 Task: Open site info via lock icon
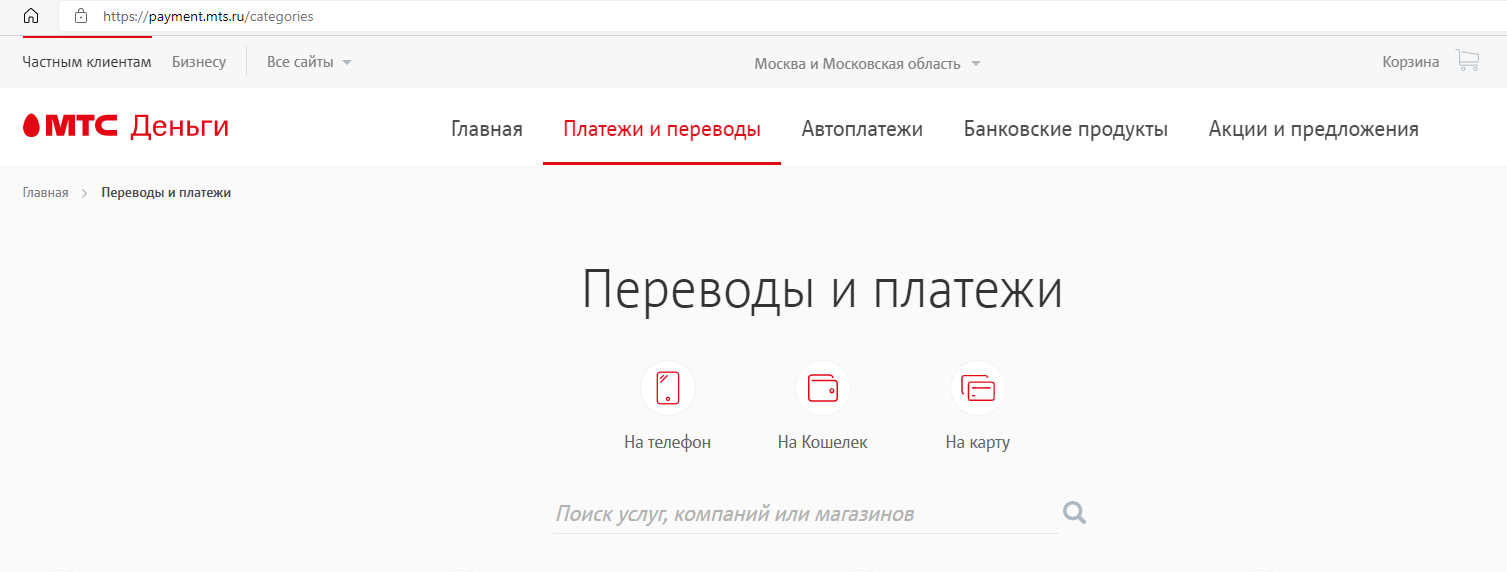pos(82,16)
